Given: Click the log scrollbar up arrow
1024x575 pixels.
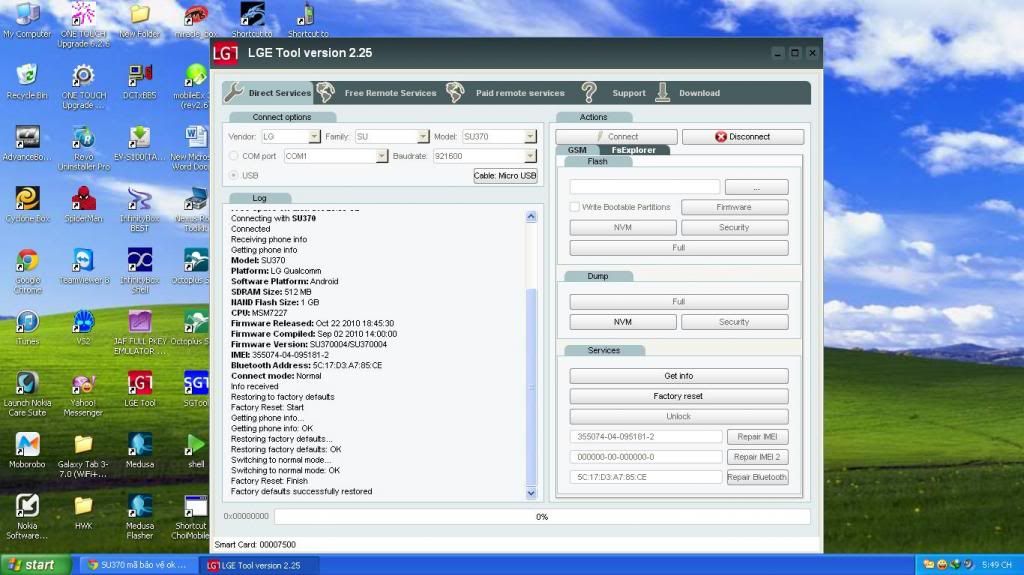Looking at the screenshot, I should 531,216.
